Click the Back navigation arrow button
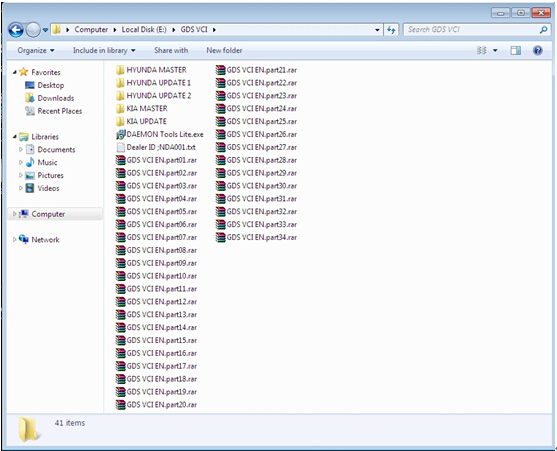 [x=16, y=30]
